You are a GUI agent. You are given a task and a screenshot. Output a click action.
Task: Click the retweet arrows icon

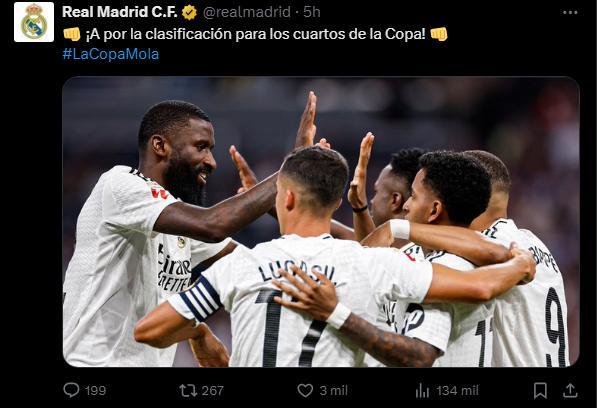click(x=188, y=390)
